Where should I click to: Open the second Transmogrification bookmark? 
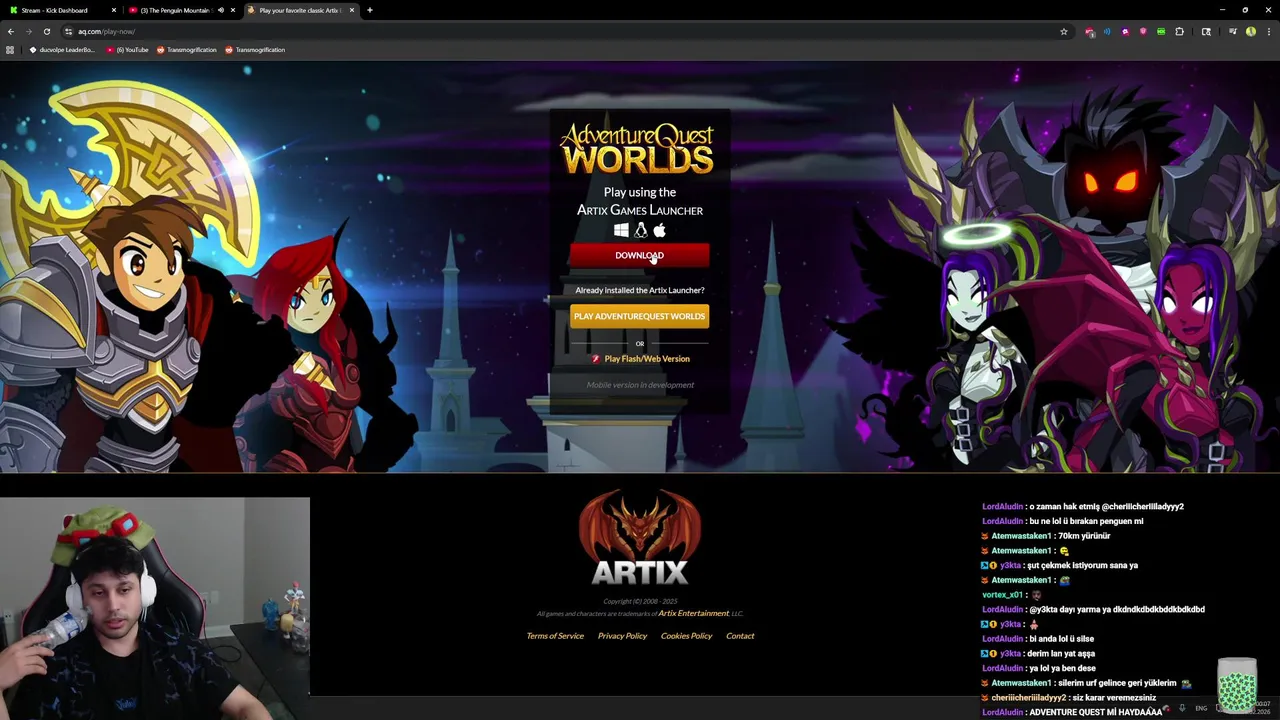(255, 50)
